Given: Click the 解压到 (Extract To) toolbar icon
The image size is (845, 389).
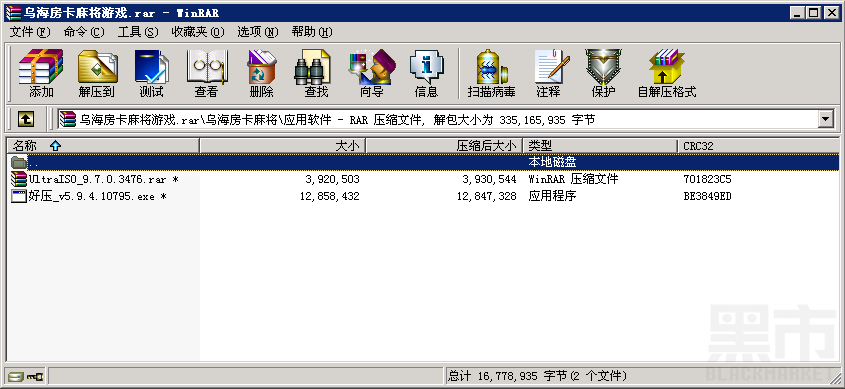Looking at the screenshot, I should point(97,73).
